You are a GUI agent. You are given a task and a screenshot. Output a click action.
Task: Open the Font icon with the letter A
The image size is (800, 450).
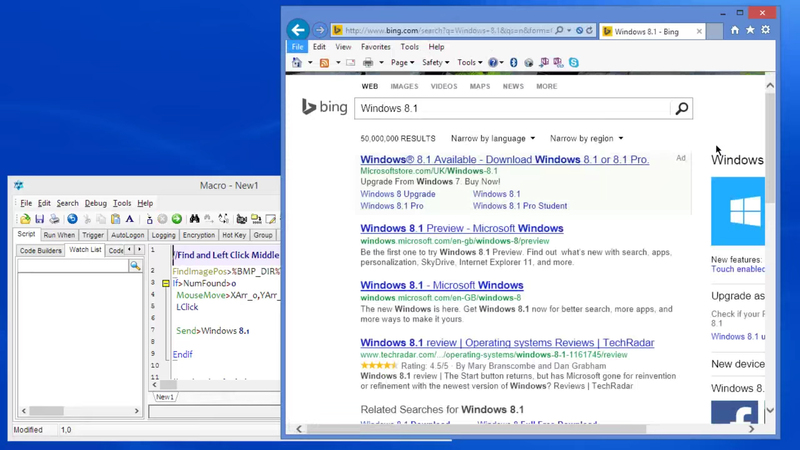130,219
